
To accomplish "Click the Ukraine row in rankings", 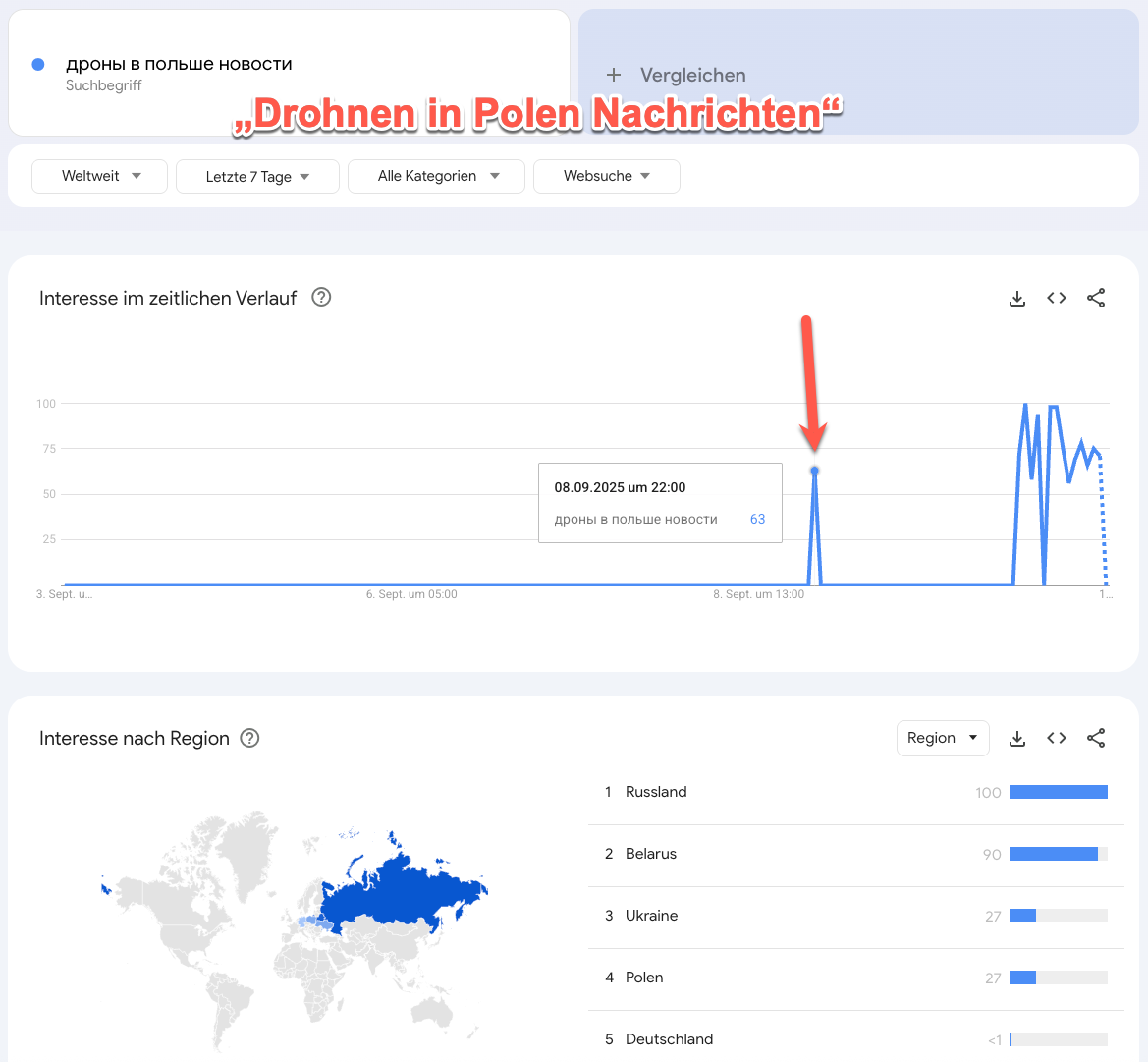I will [652, 916].
